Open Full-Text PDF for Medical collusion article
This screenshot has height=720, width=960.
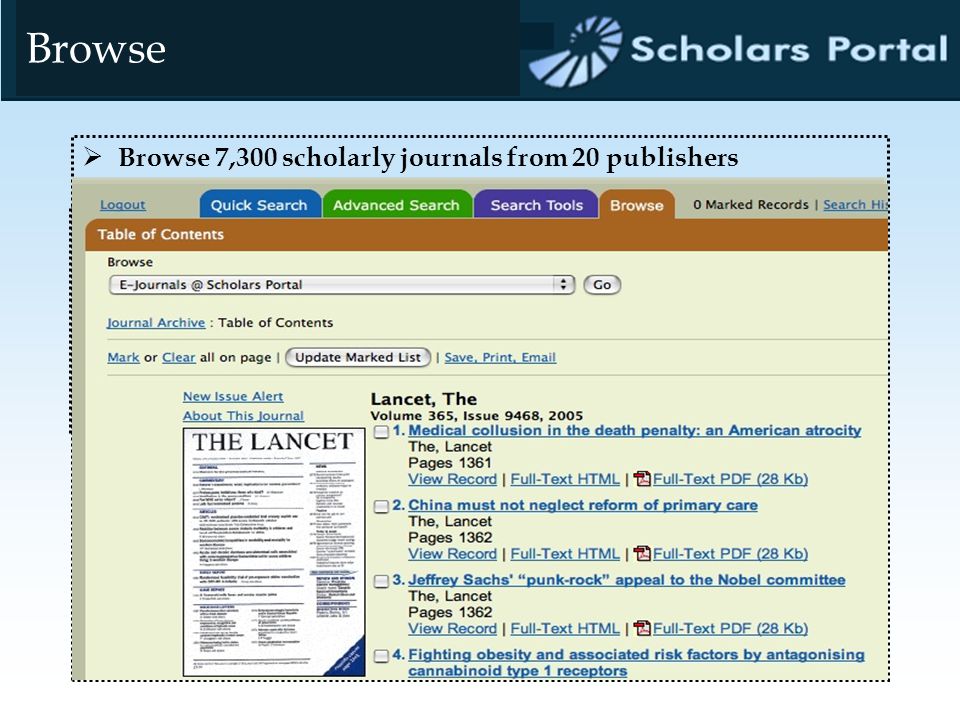coord(730,479)
